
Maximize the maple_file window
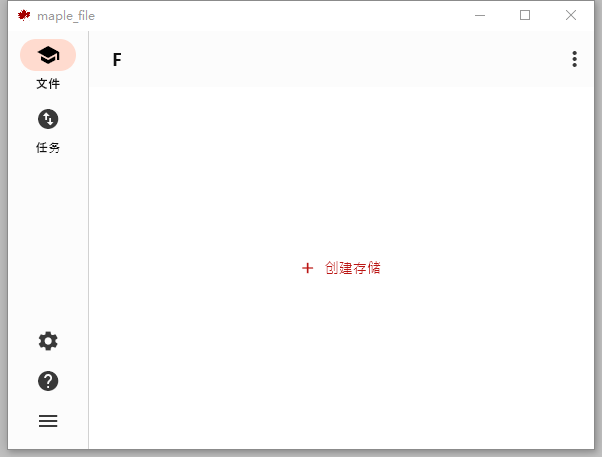pyautogui.click(x=525, y=15)
